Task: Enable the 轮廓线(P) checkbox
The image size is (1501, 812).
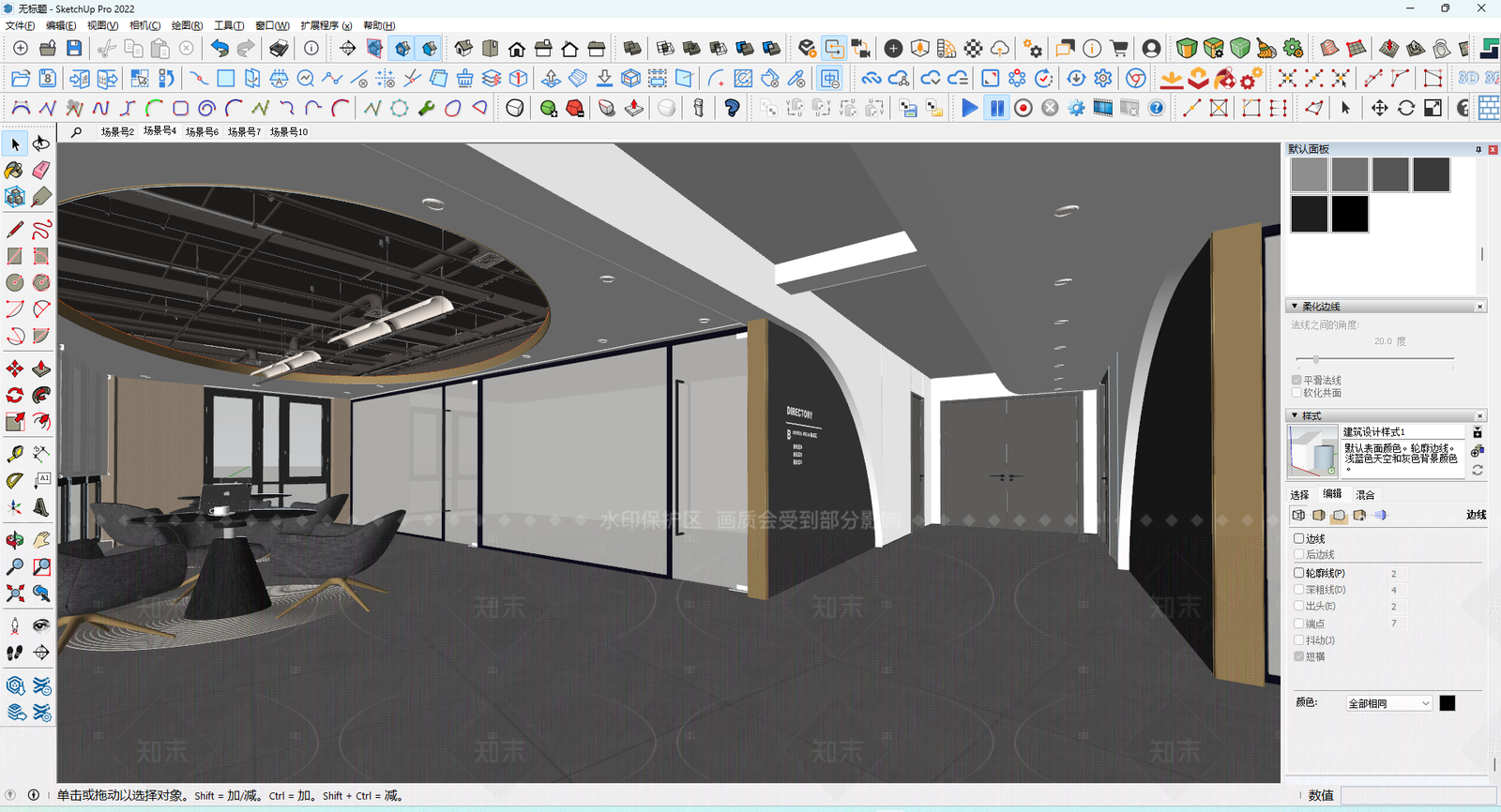Action: coord(1299,572)
